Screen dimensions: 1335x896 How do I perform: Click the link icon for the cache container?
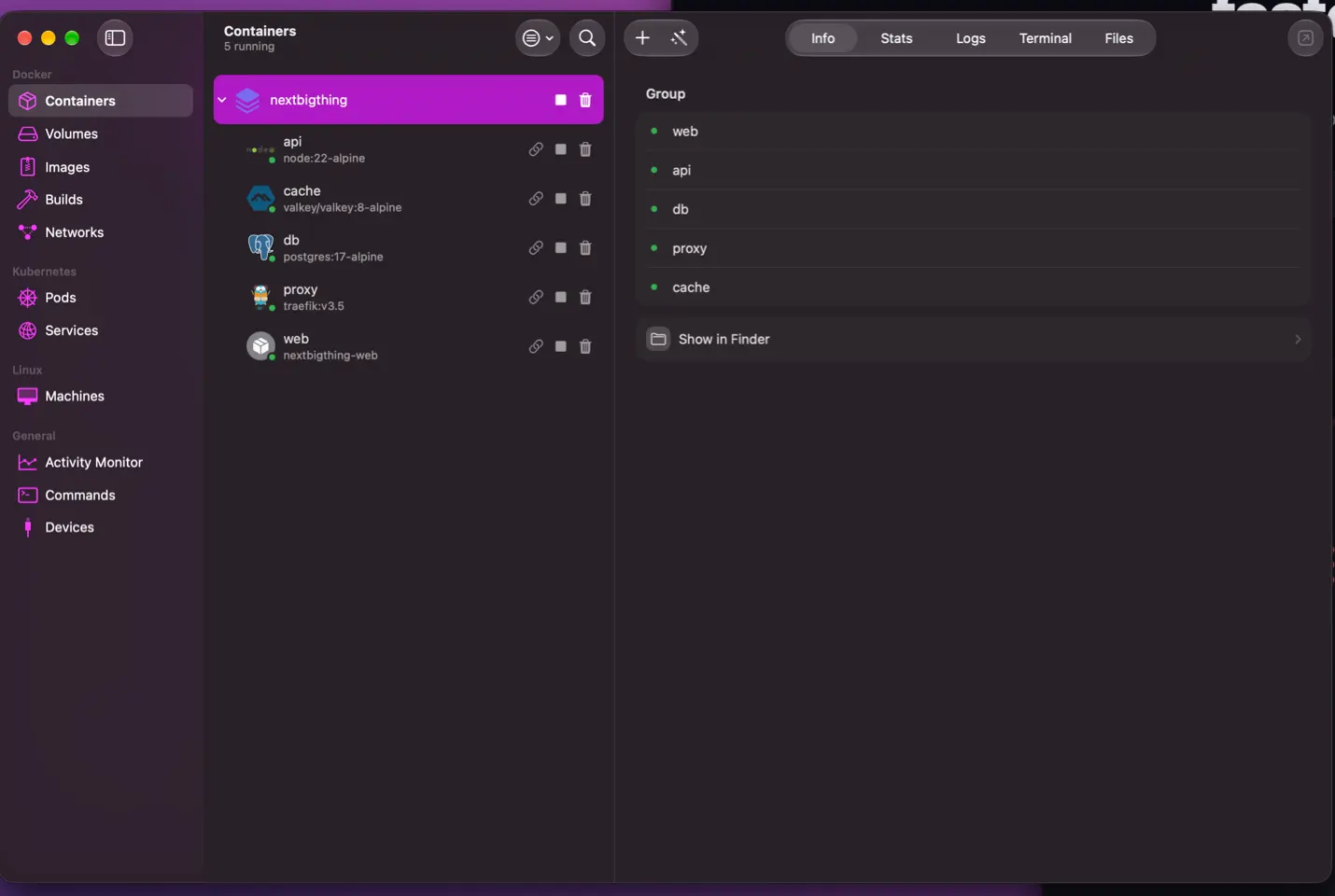point(536,199)
